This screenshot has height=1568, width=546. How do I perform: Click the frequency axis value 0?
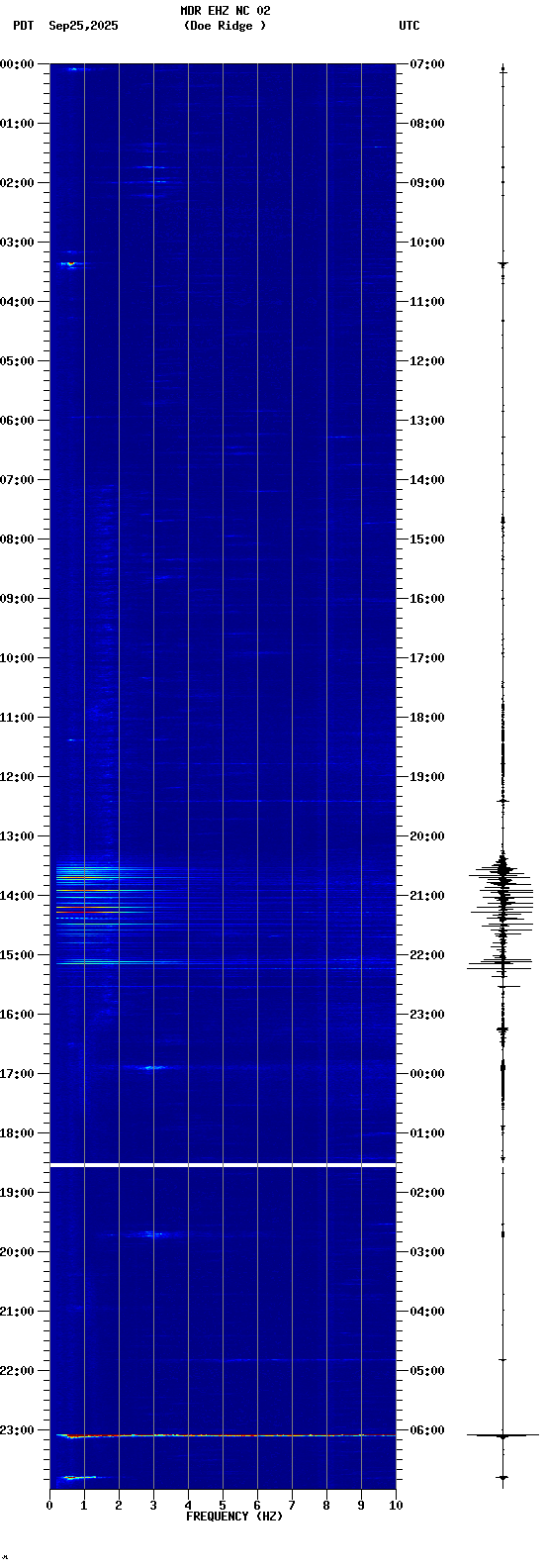click(49, 1507)
